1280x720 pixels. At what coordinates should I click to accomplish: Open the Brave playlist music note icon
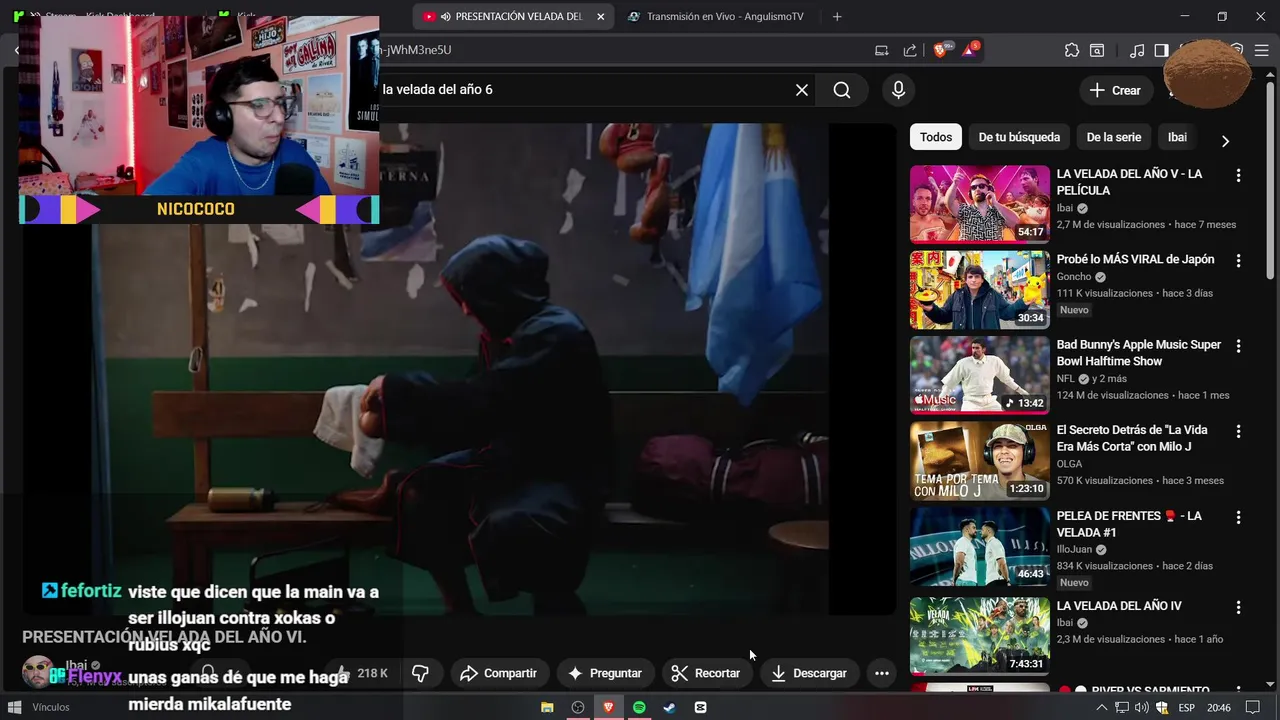1137,50
